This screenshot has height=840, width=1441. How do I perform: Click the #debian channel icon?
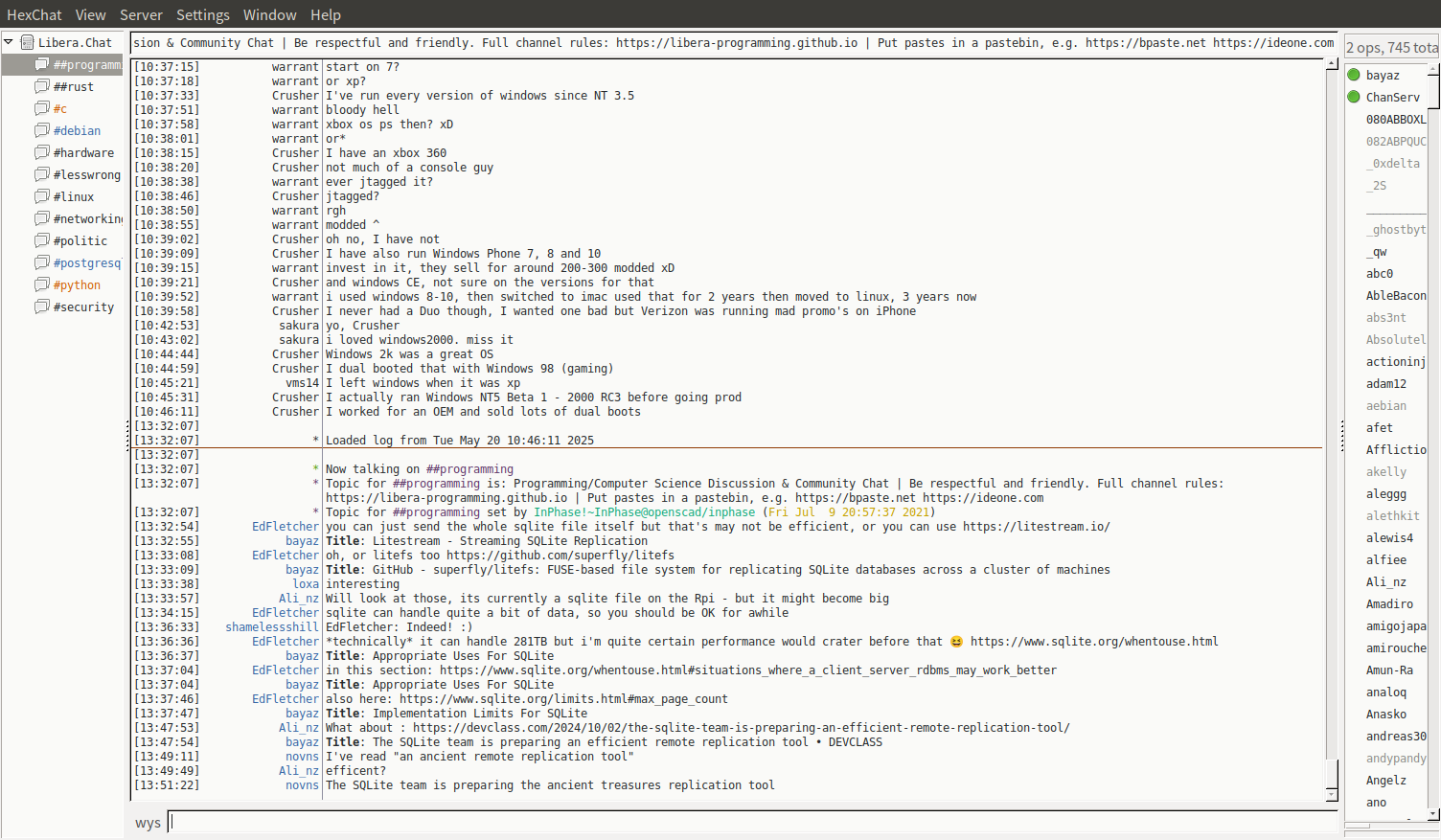pos(42,130)
